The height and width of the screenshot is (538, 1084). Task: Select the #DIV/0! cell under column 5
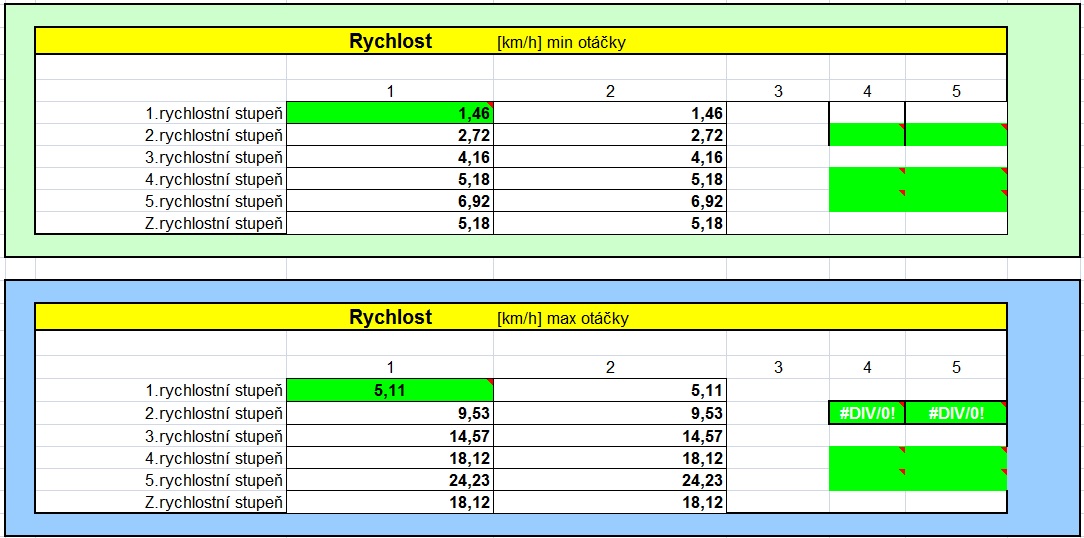[956, 413]
